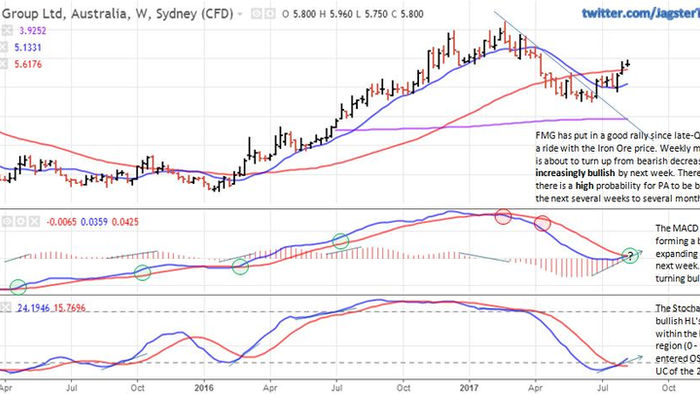Click the Stochastic %D value 15.7696
700x394 pixels.
pos(70,308)
